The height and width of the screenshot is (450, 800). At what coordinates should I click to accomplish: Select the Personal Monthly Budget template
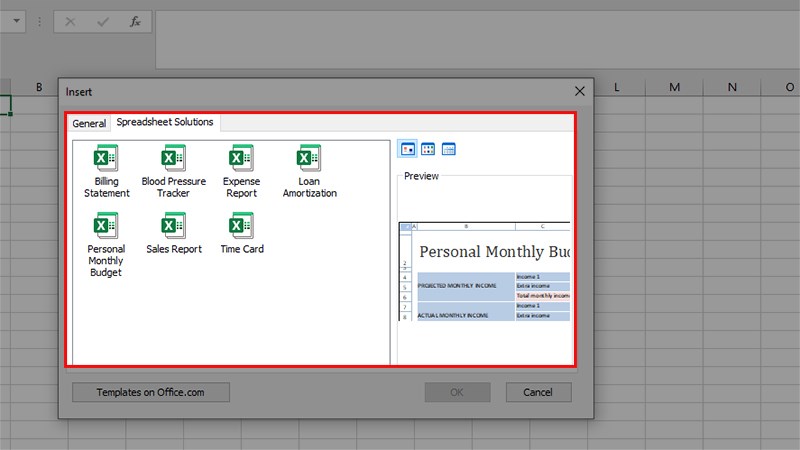[106, 245]
